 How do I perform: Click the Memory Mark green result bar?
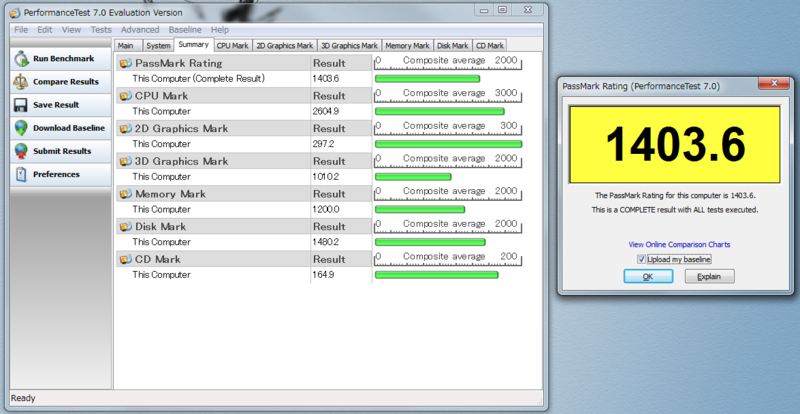[x=420, y=209]
